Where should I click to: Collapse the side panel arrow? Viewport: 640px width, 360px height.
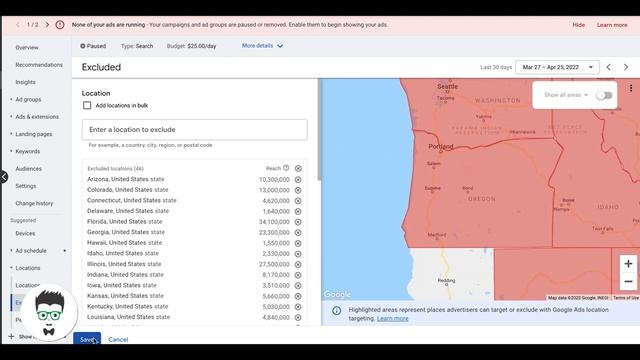coord(4,177)
